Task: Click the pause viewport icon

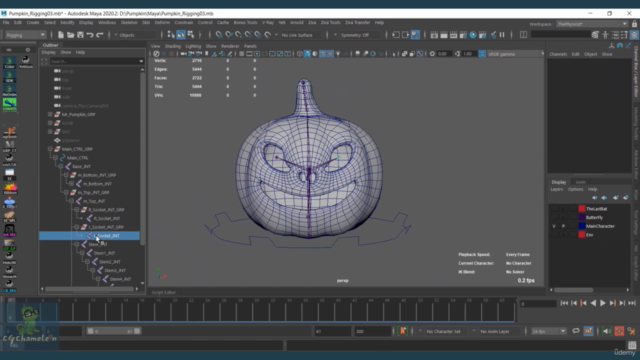Action: (x=502, y=35)
